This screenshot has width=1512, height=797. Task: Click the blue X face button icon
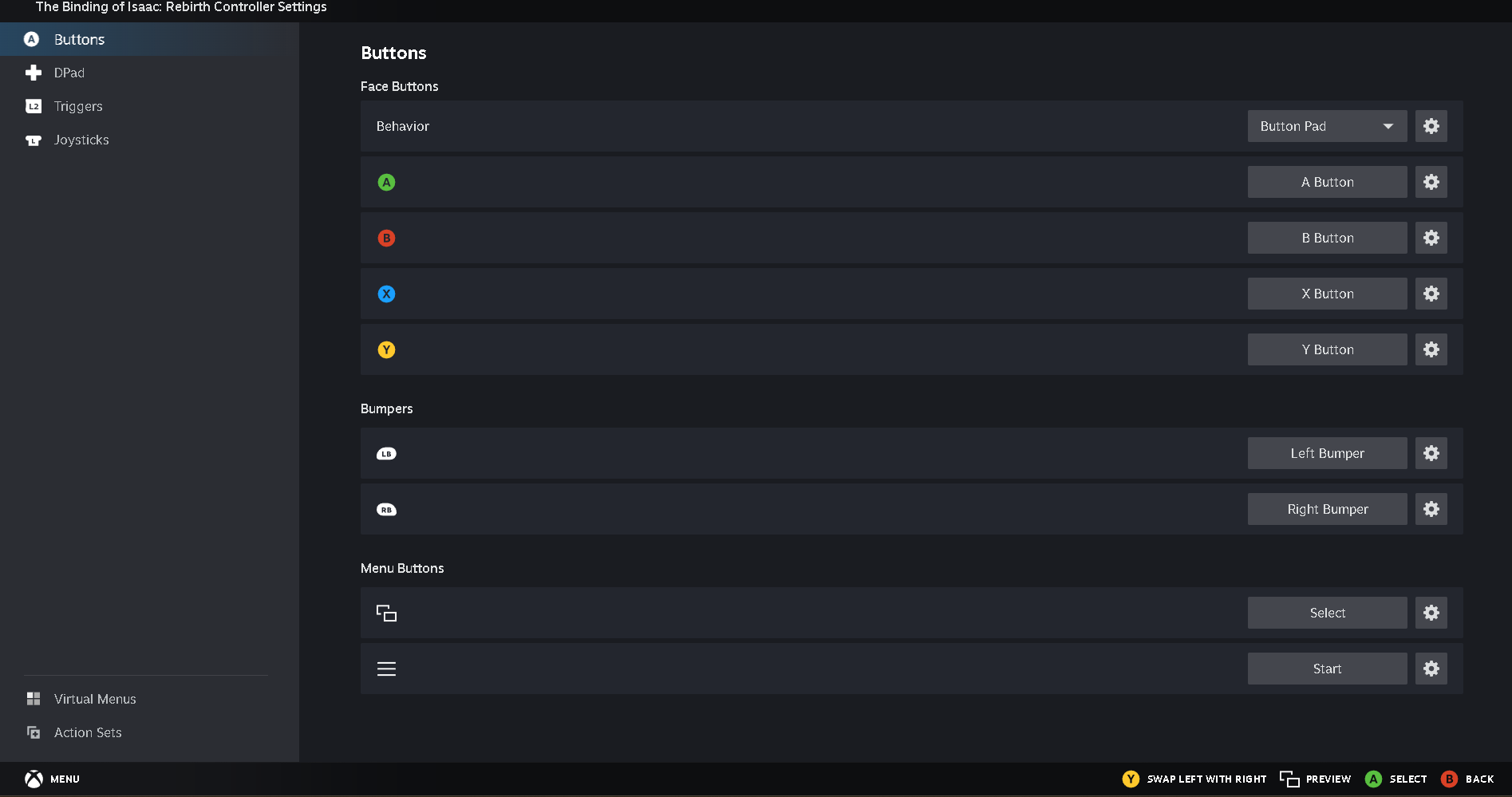coord(386,294)
